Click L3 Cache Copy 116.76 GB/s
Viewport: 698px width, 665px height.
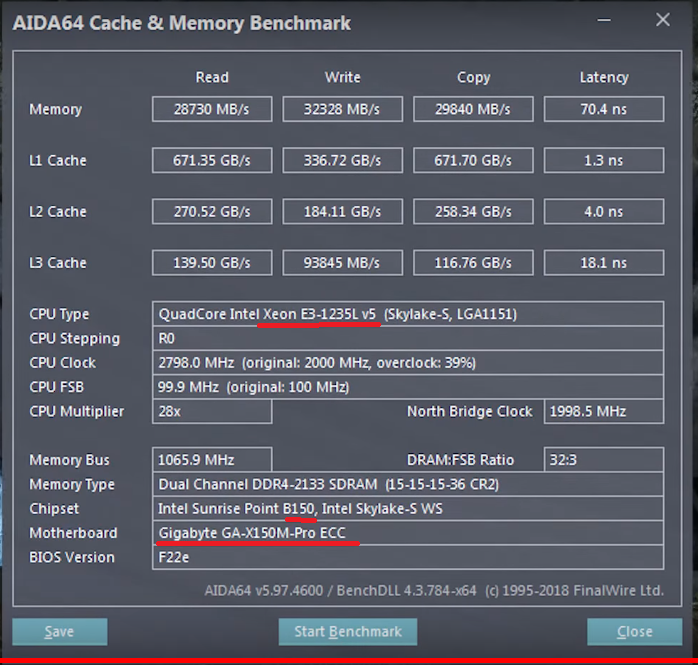(x=473, y=263)
